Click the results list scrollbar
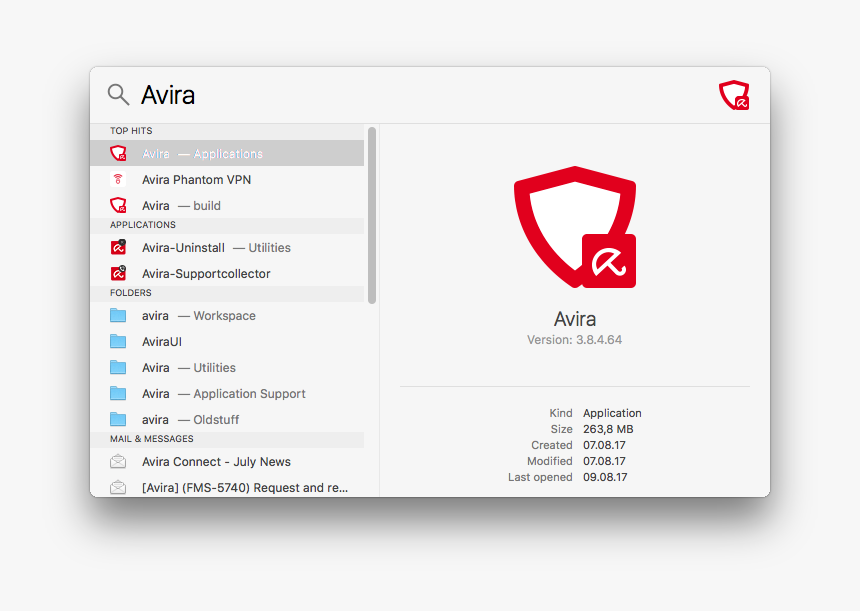The height and width of the screenshot is (611, 860). pyautogui.click(x=372, y=215)
